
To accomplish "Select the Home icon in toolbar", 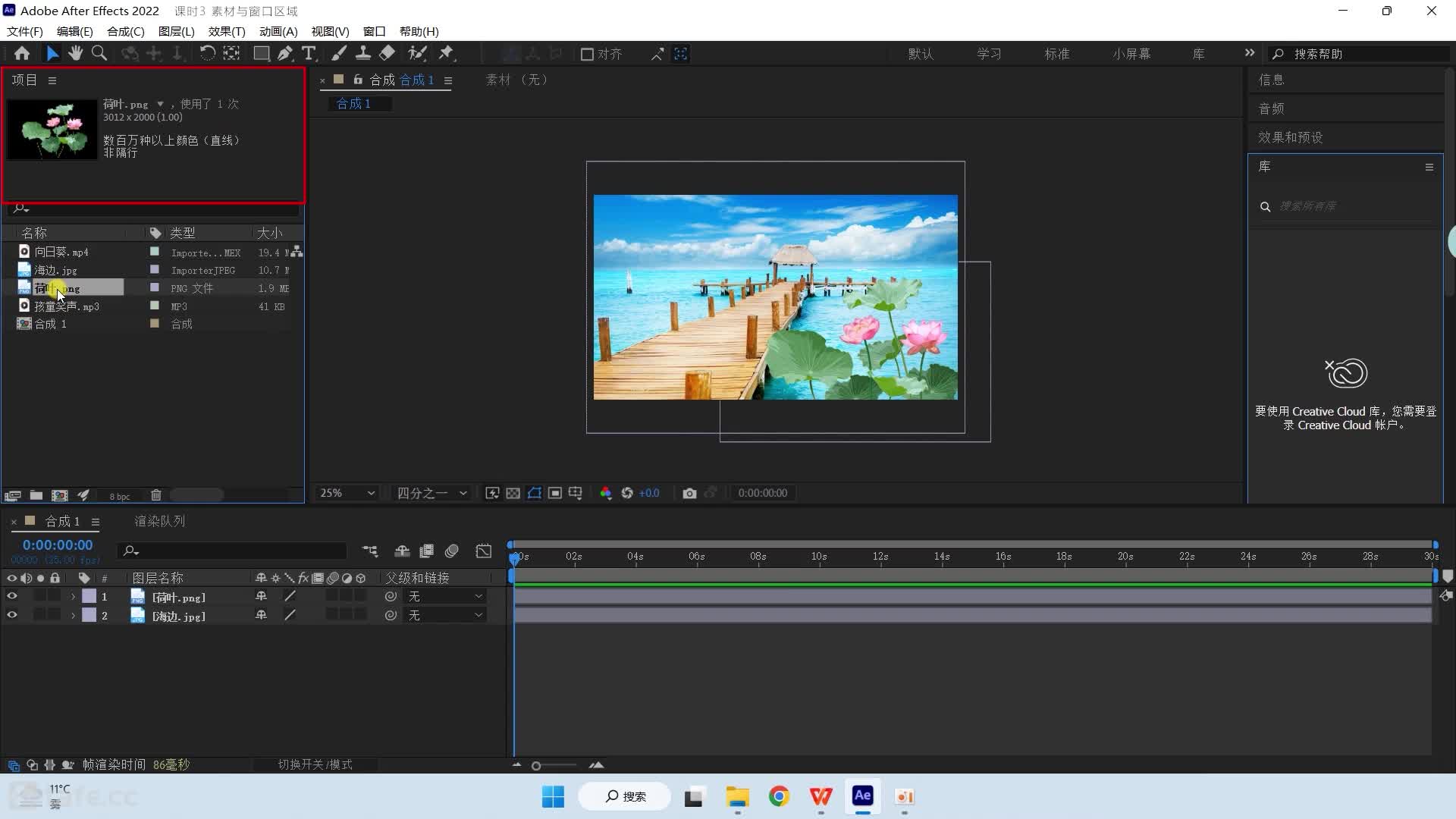I will point(22,53).
